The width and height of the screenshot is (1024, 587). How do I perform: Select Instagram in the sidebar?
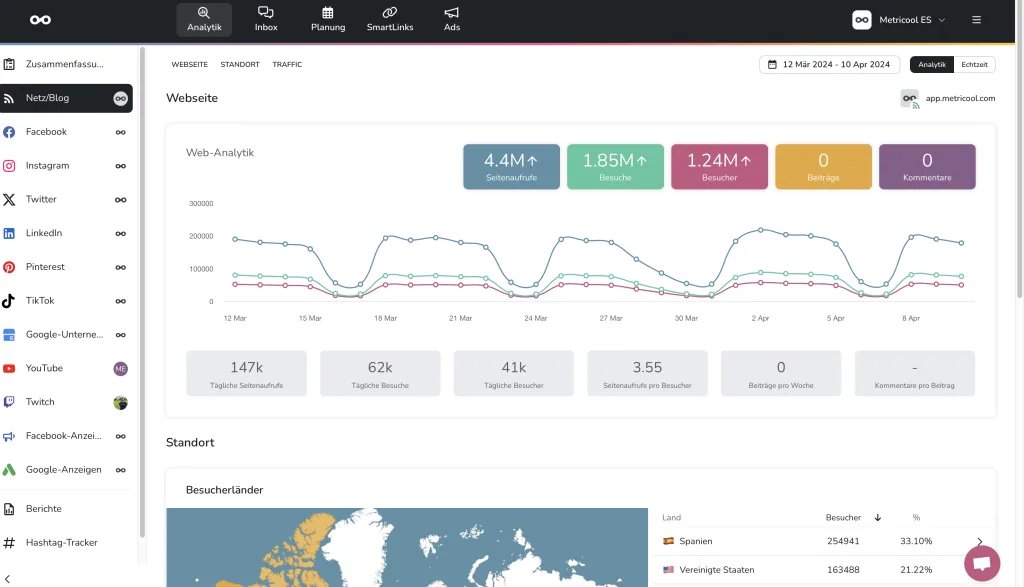point(47,166)
